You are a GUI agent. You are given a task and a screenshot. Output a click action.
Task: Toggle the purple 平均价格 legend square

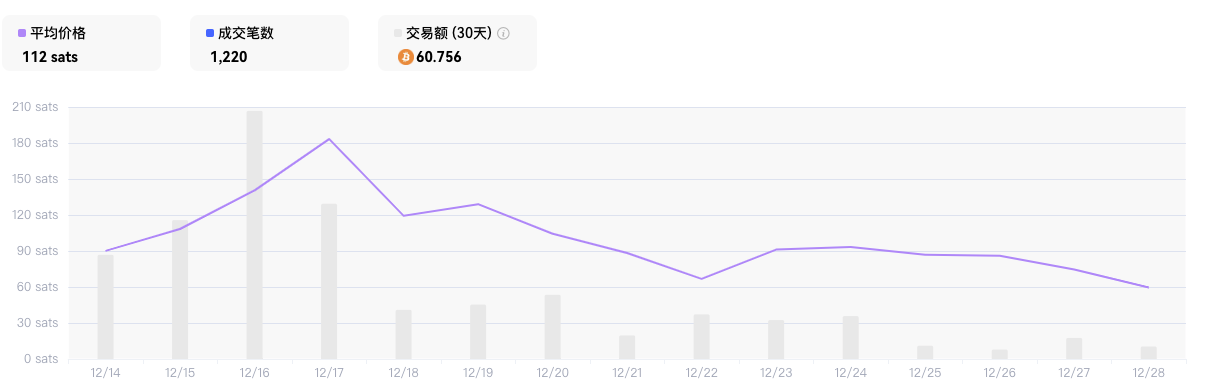coord(22,33)
